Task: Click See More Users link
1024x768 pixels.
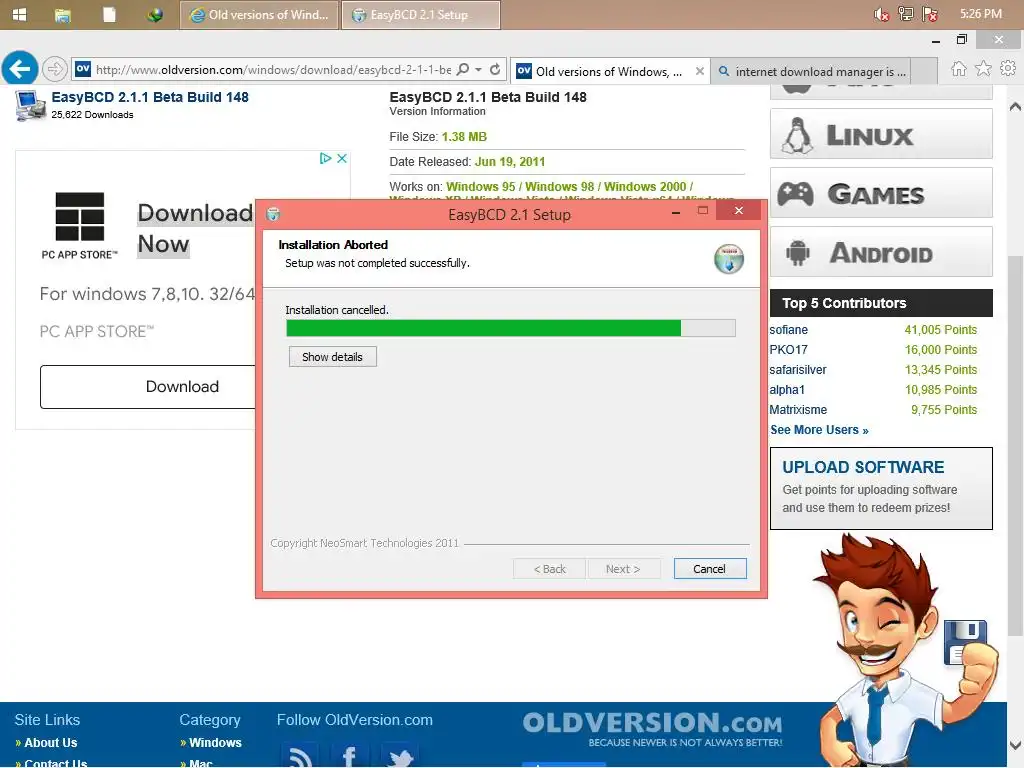Action: (819, 430)
